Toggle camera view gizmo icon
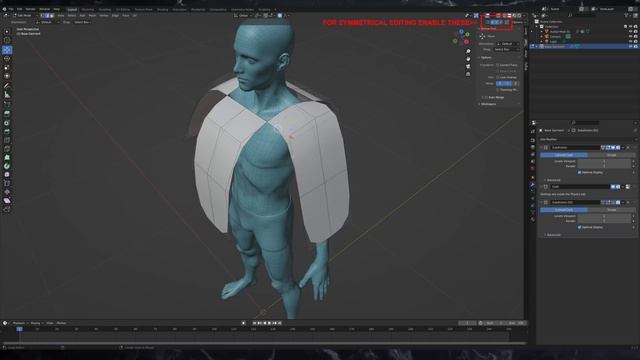The image size is (640, 360). [x=468, y=67]
